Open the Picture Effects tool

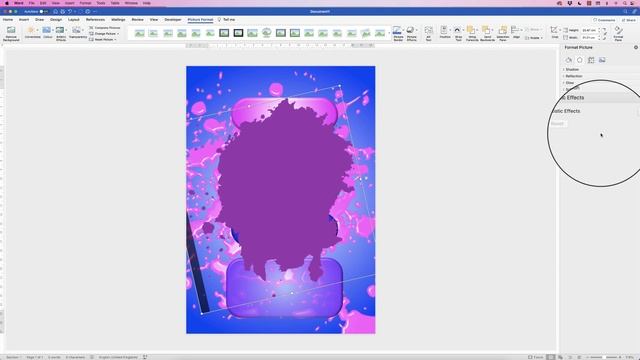pos(411,33)
